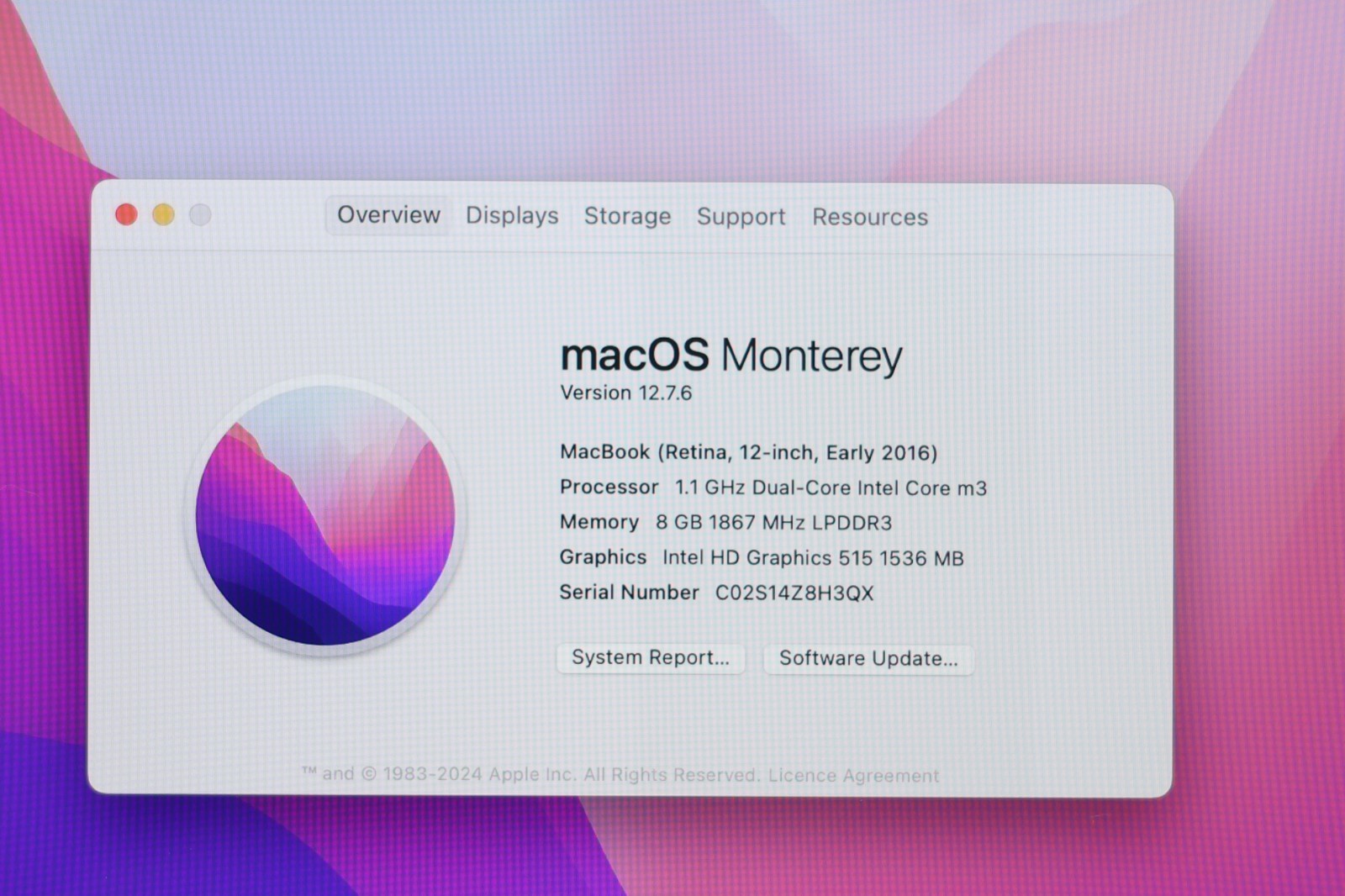Open the Licence Agreement link
The image size is (1345, 896).
(853, 776)
